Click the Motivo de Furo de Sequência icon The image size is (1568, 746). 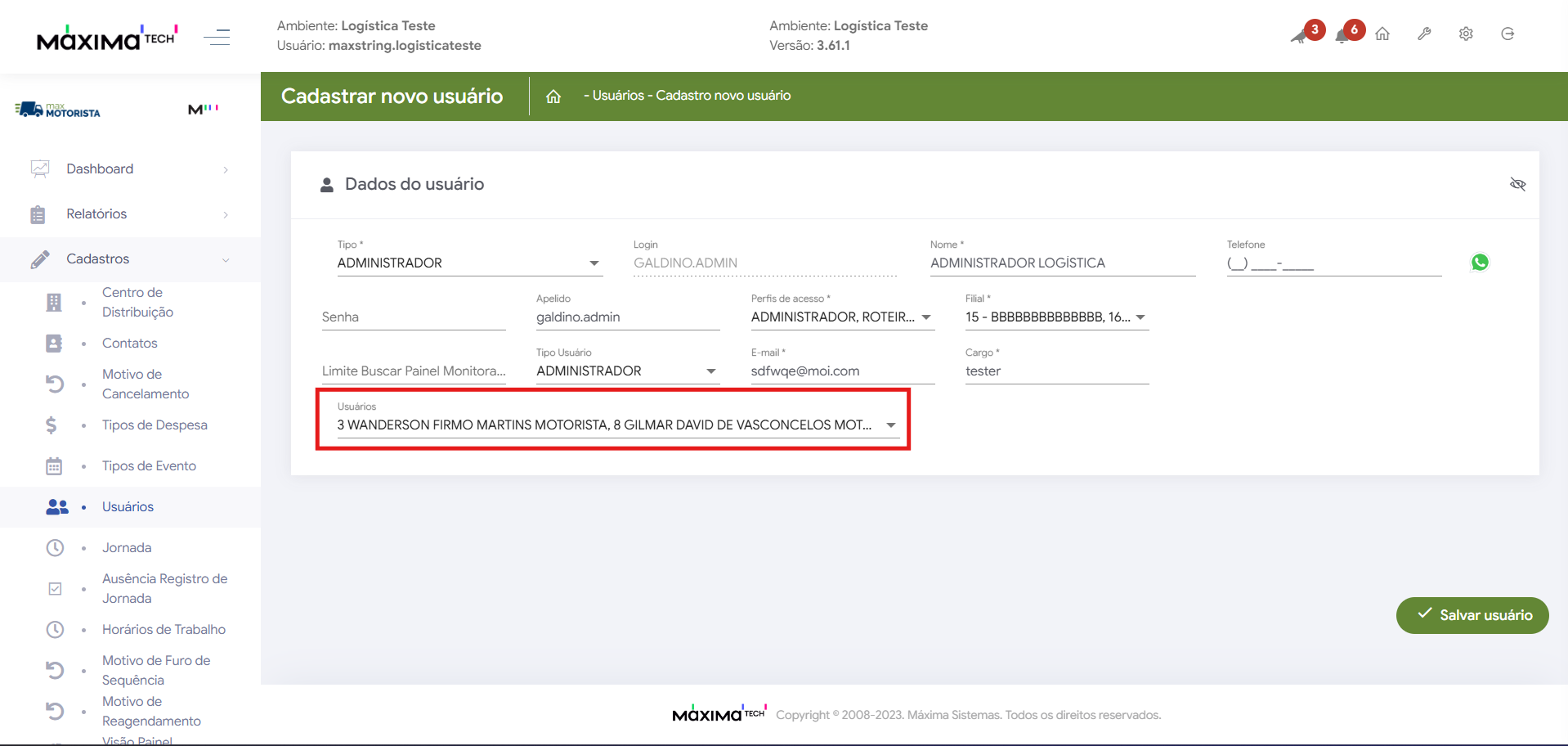pyautogui.click(x=54, y=671)
